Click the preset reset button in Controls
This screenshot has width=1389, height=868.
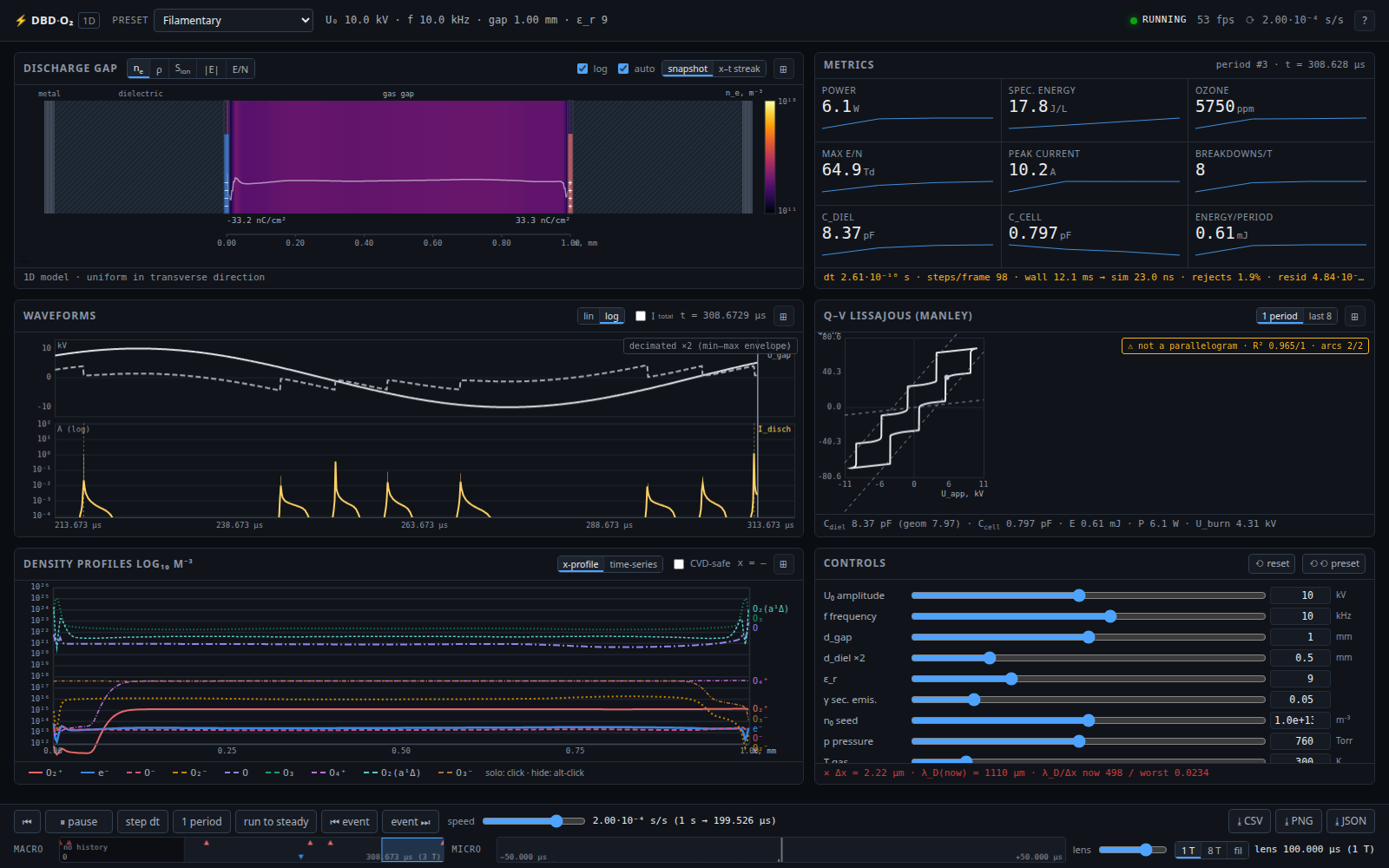pos(1335,564)
